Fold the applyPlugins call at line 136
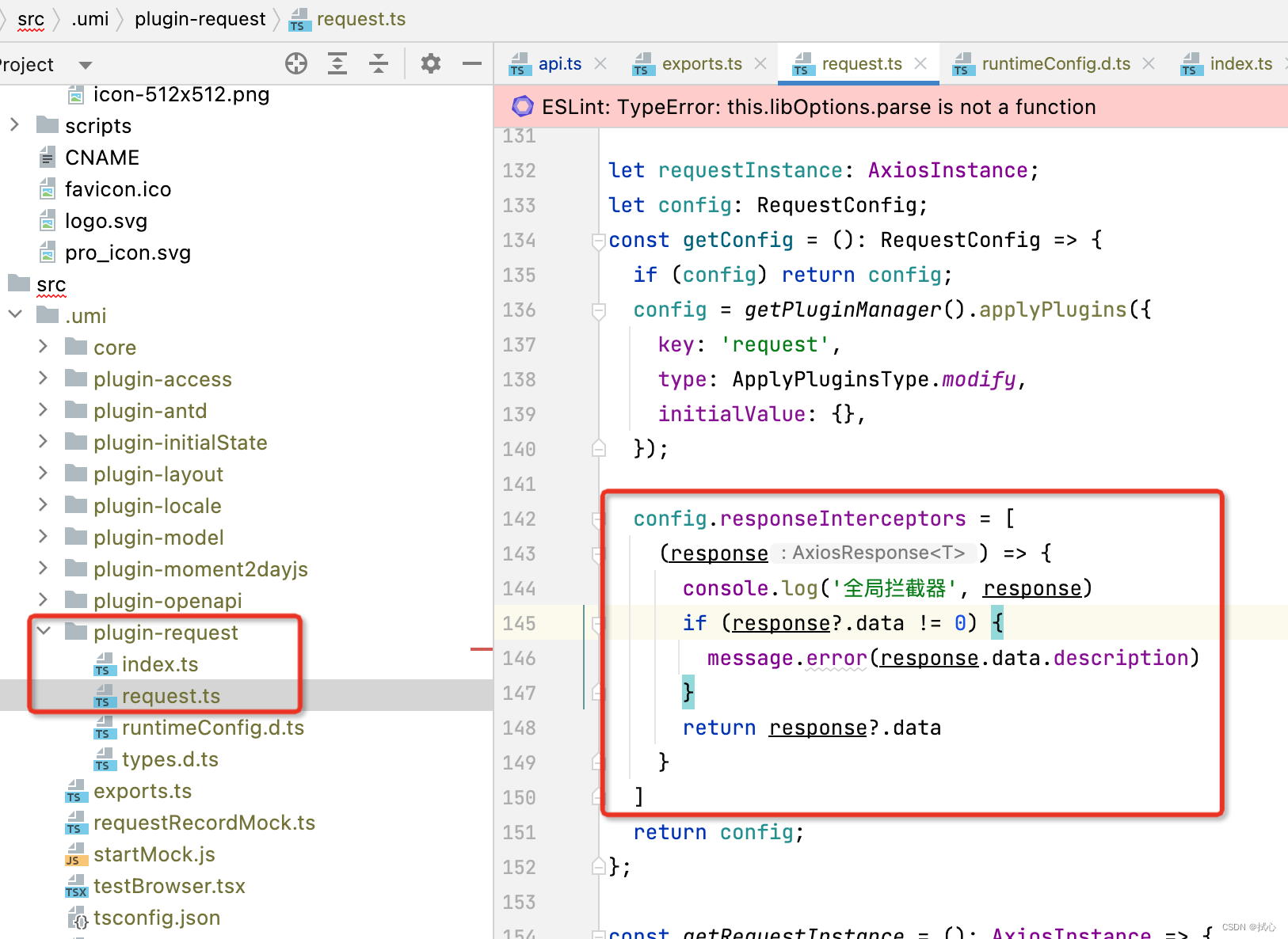 [x=599, y=310]
